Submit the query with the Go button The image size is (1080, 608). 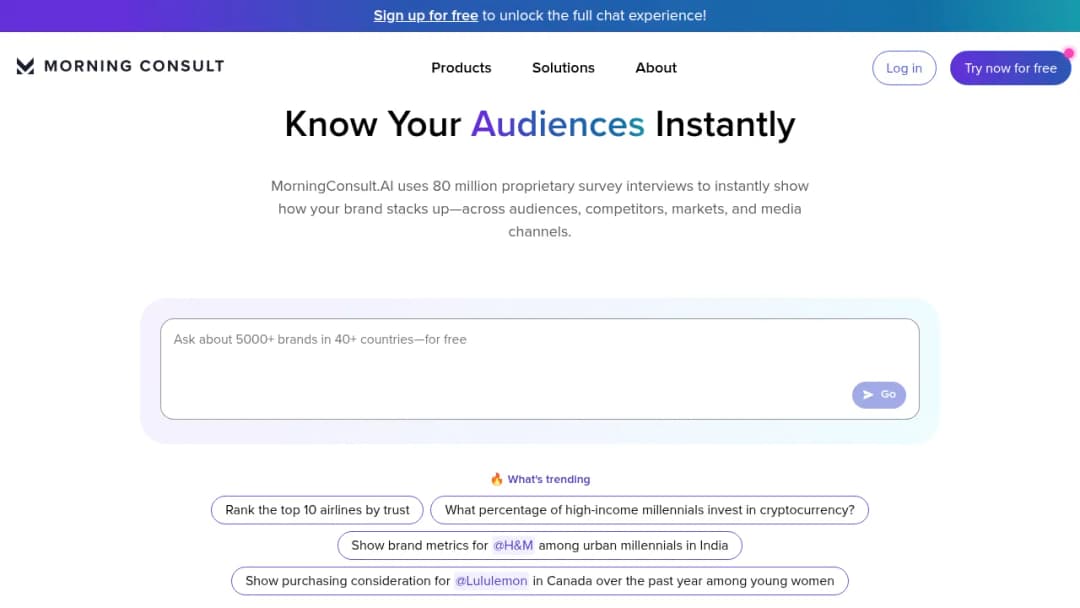(879, 395)
